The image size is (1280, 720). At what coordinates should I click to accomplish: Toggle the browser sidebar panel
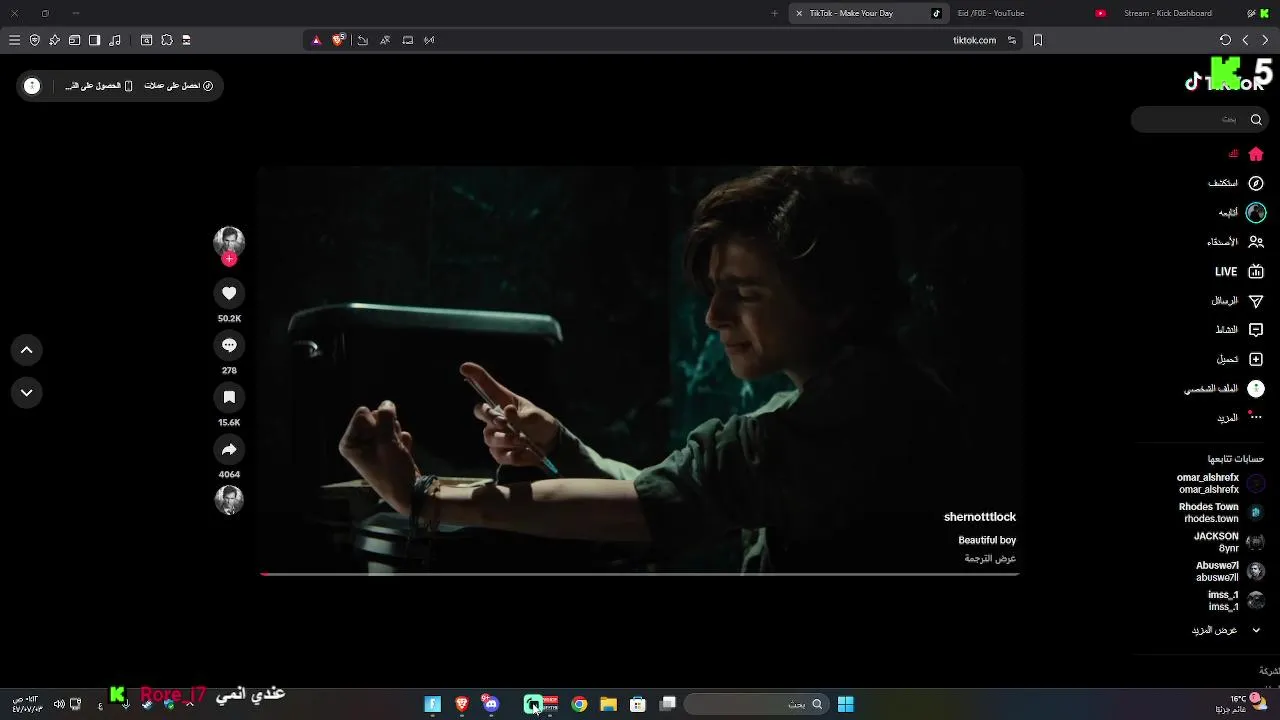(x=94, y=40)
